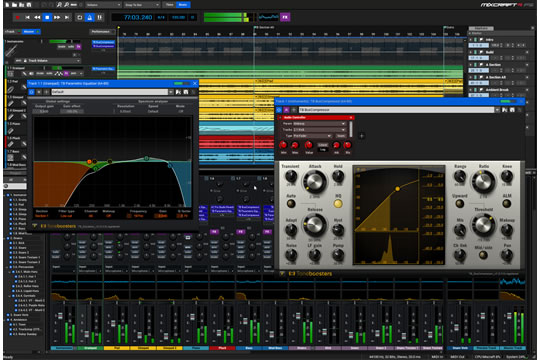The height and width of the screenshot is (360, 540).
Task: Open the Snap To Bar dropdown
Action: click(142, 5)
